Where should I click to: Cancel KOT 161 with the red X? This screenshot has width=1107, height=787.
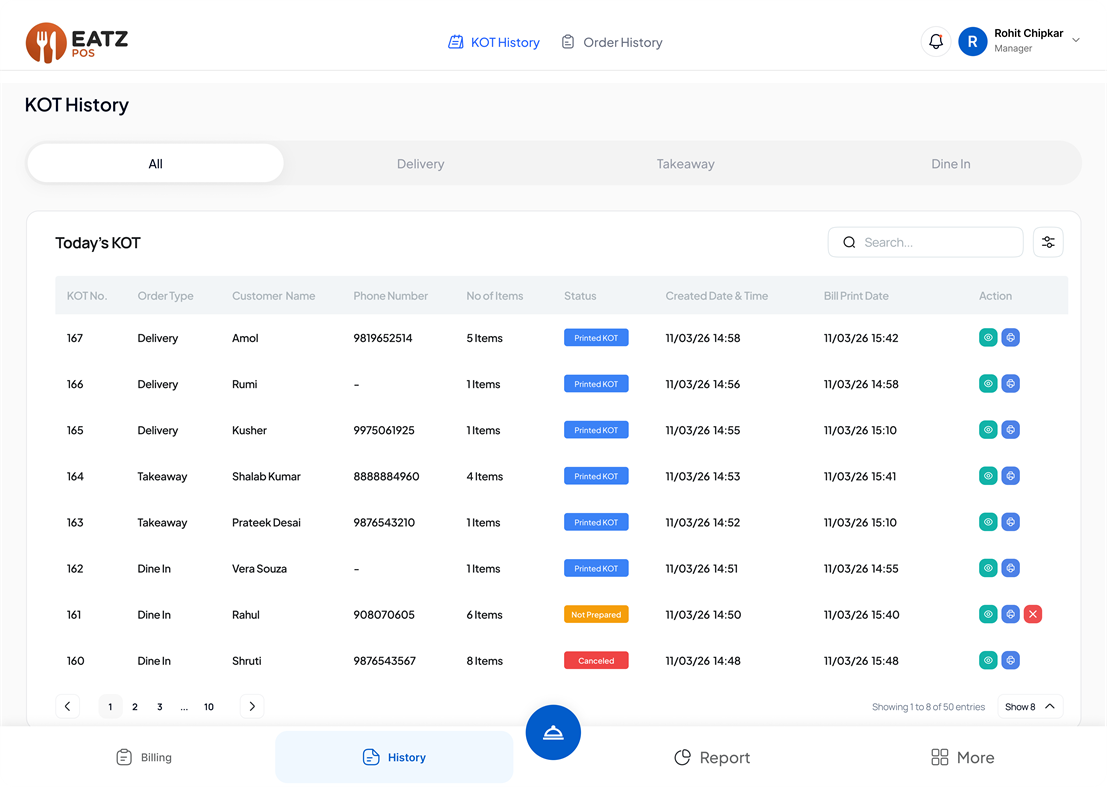pyautogui.click(x=1033, y=614)
